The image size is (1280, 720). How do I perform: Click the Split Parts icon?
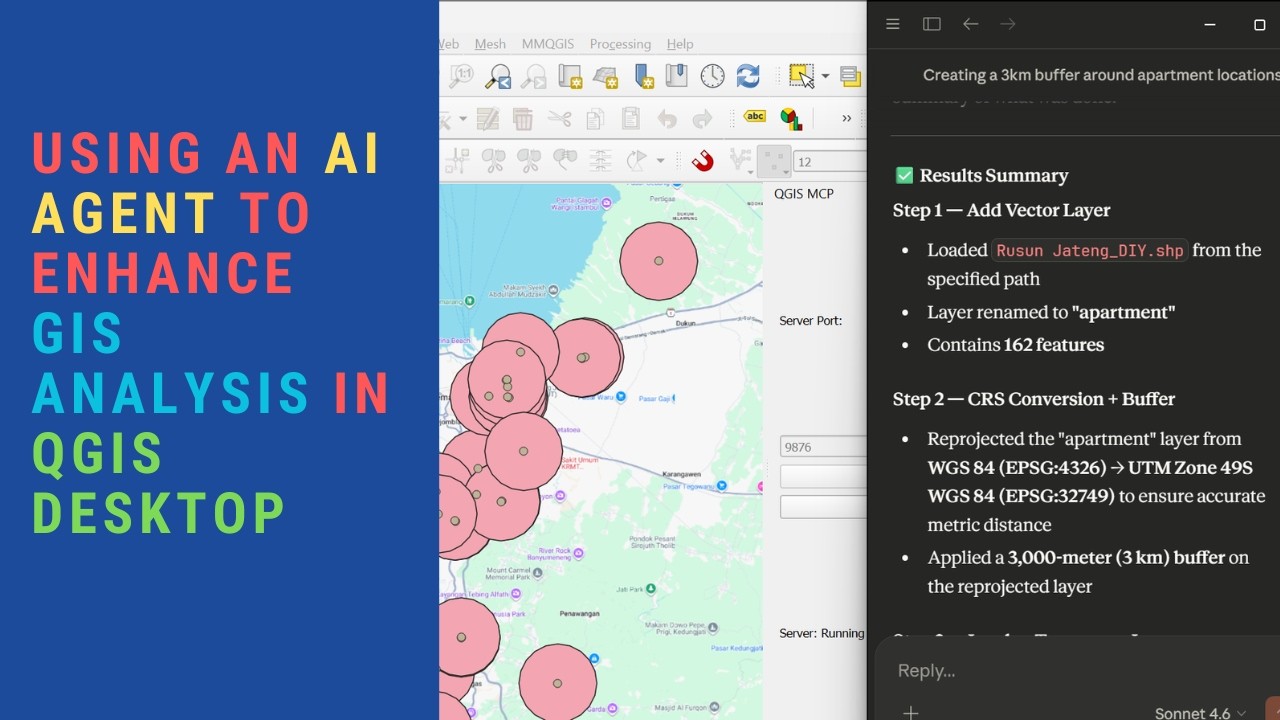coord(529,160)
